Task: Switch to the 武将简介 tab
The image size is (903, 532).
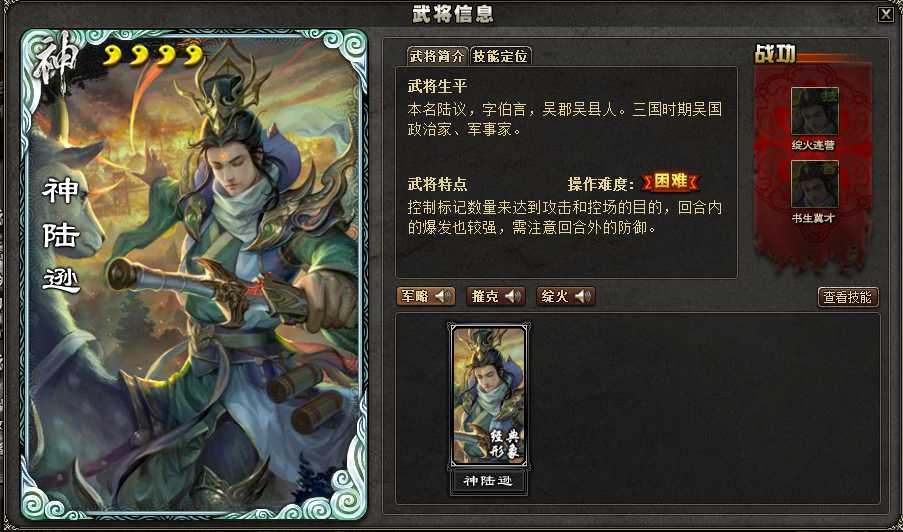Action: click(438, 56)
